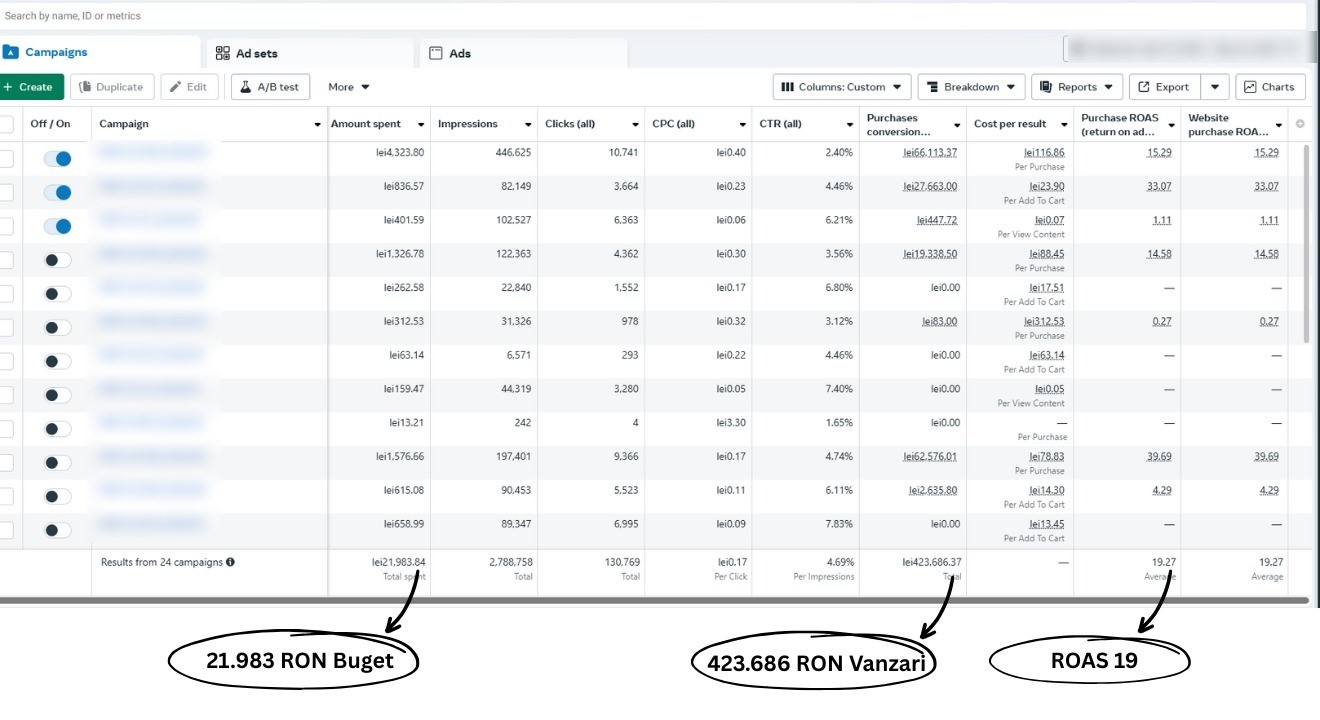Click the add column plus icon in the header
The width and height of the screenshot is (1320, 720).
coord(1300,124)
